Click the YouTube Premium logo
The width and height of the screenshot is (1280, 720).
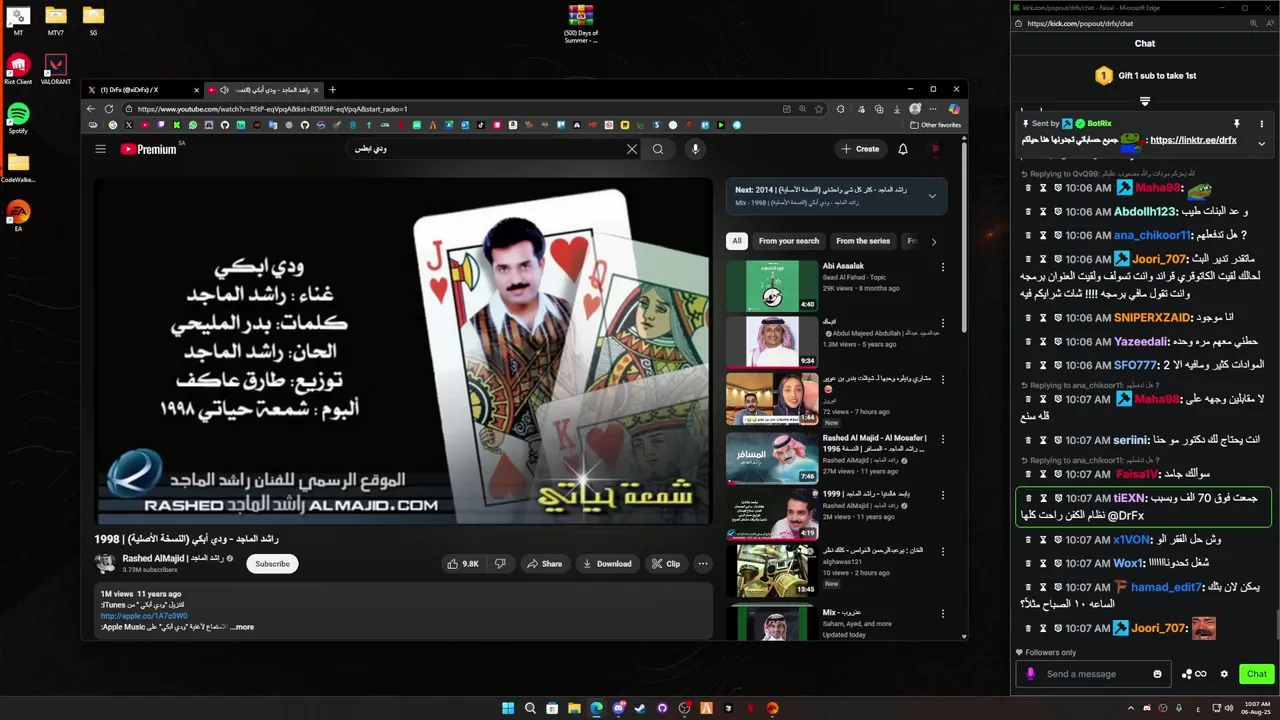(148, 149)
